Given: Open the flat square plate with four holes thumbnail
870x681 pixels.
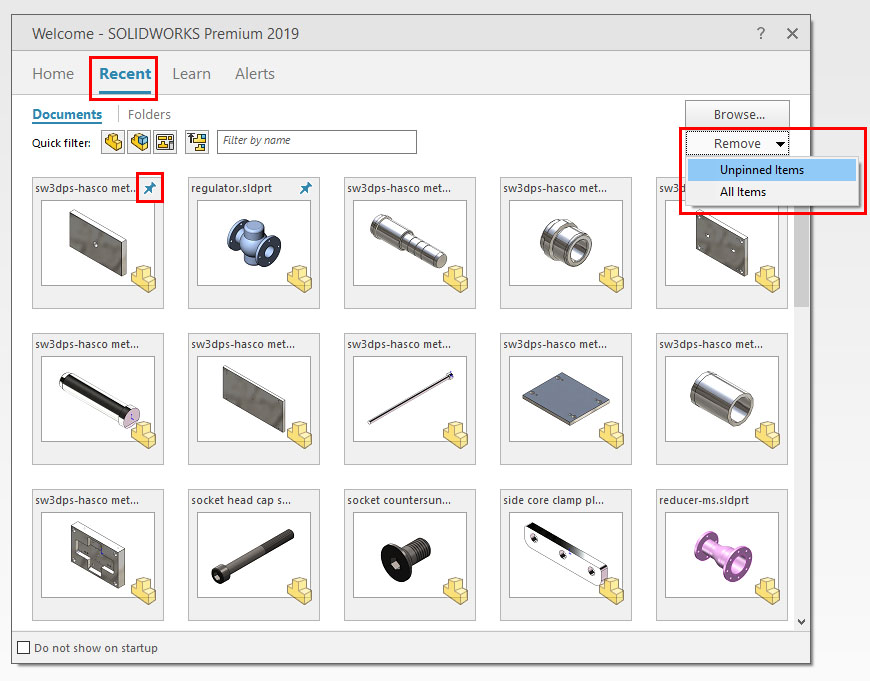Looking at the screenshot, I should click(x=565, y=399).
